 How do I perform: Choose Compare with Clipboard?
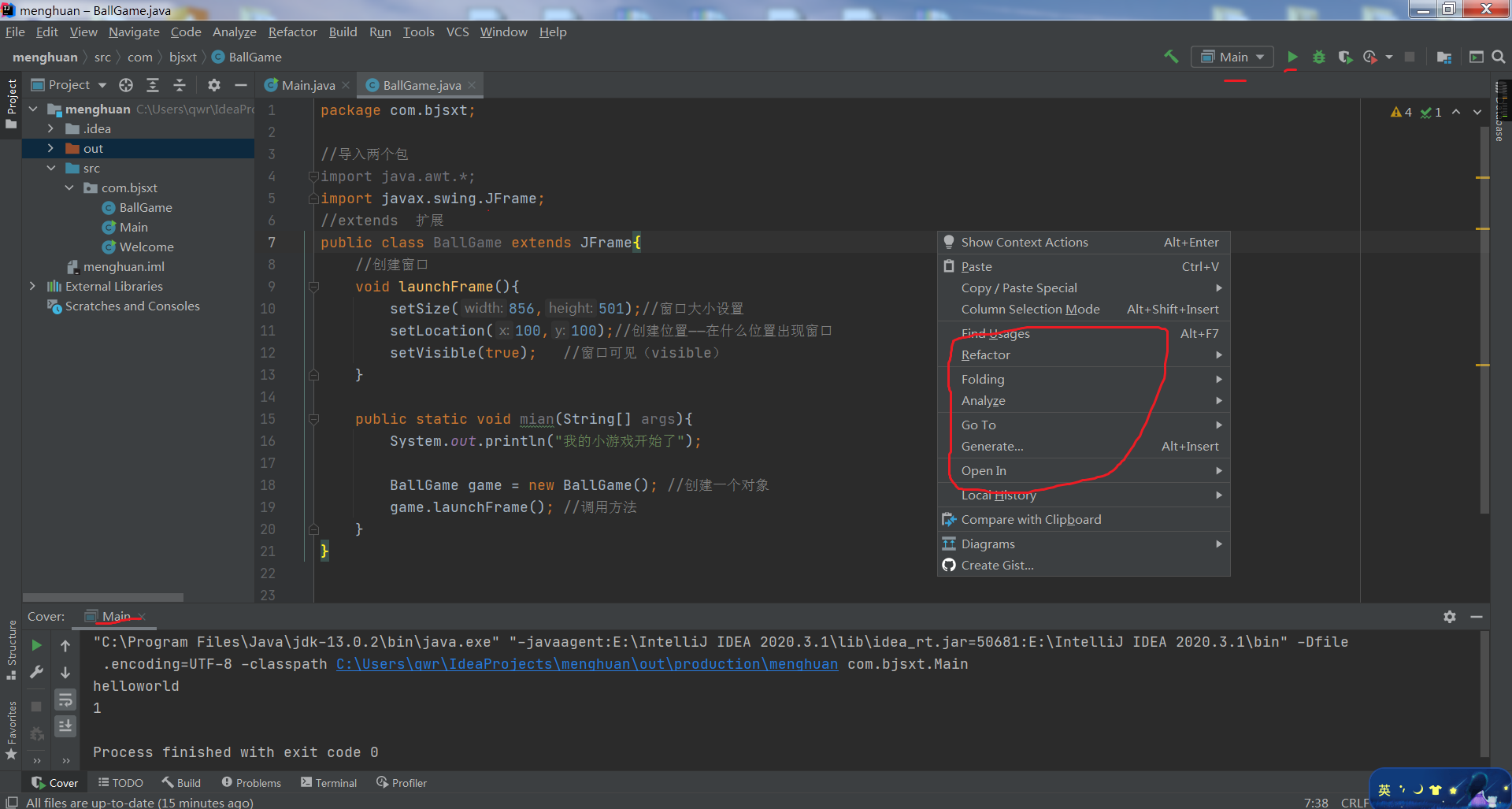tap(1084, 519)
